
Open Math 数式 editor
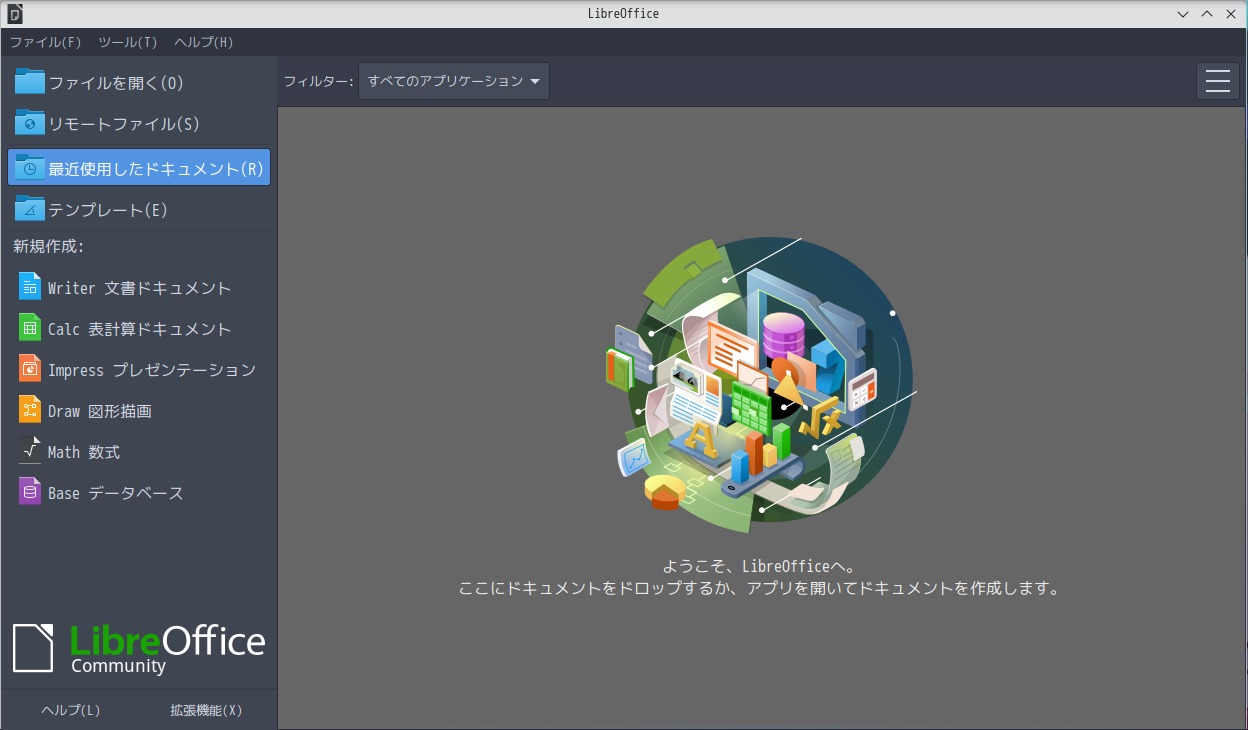click(95, 451)
